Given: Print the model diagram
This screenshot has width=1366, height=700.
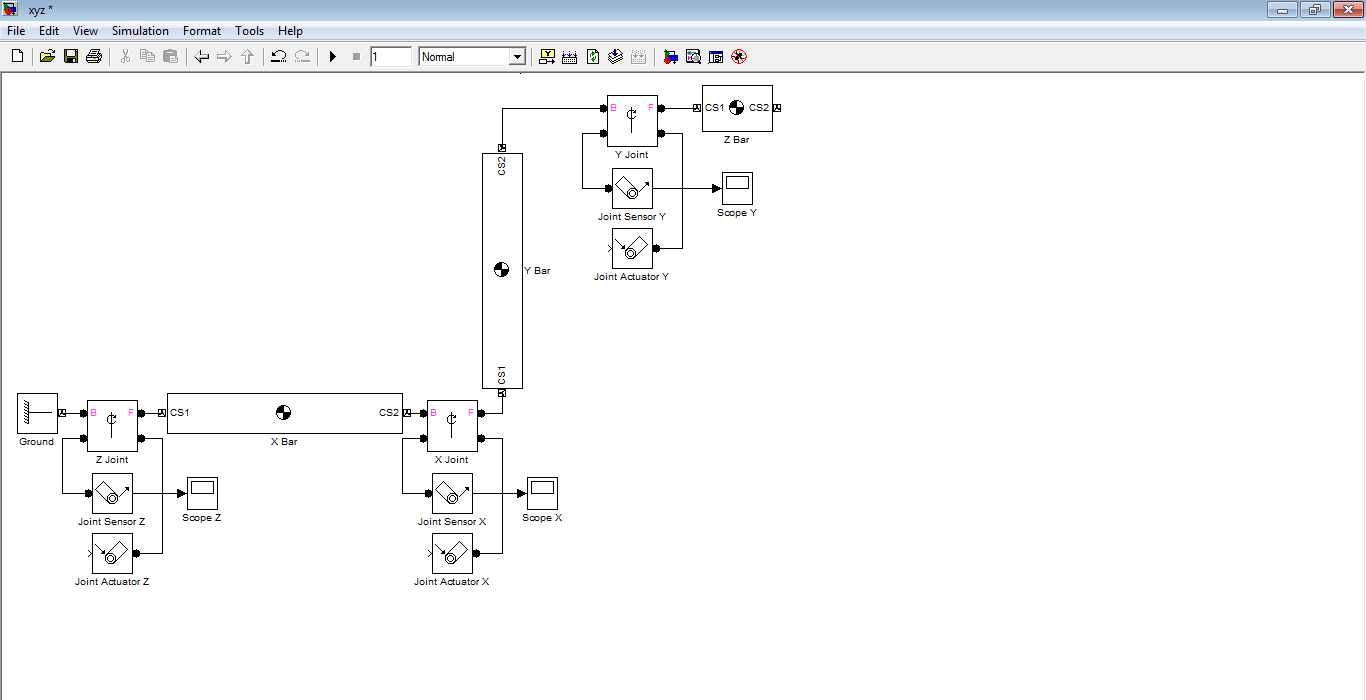Looking at the screenshot, I should 93,56.
